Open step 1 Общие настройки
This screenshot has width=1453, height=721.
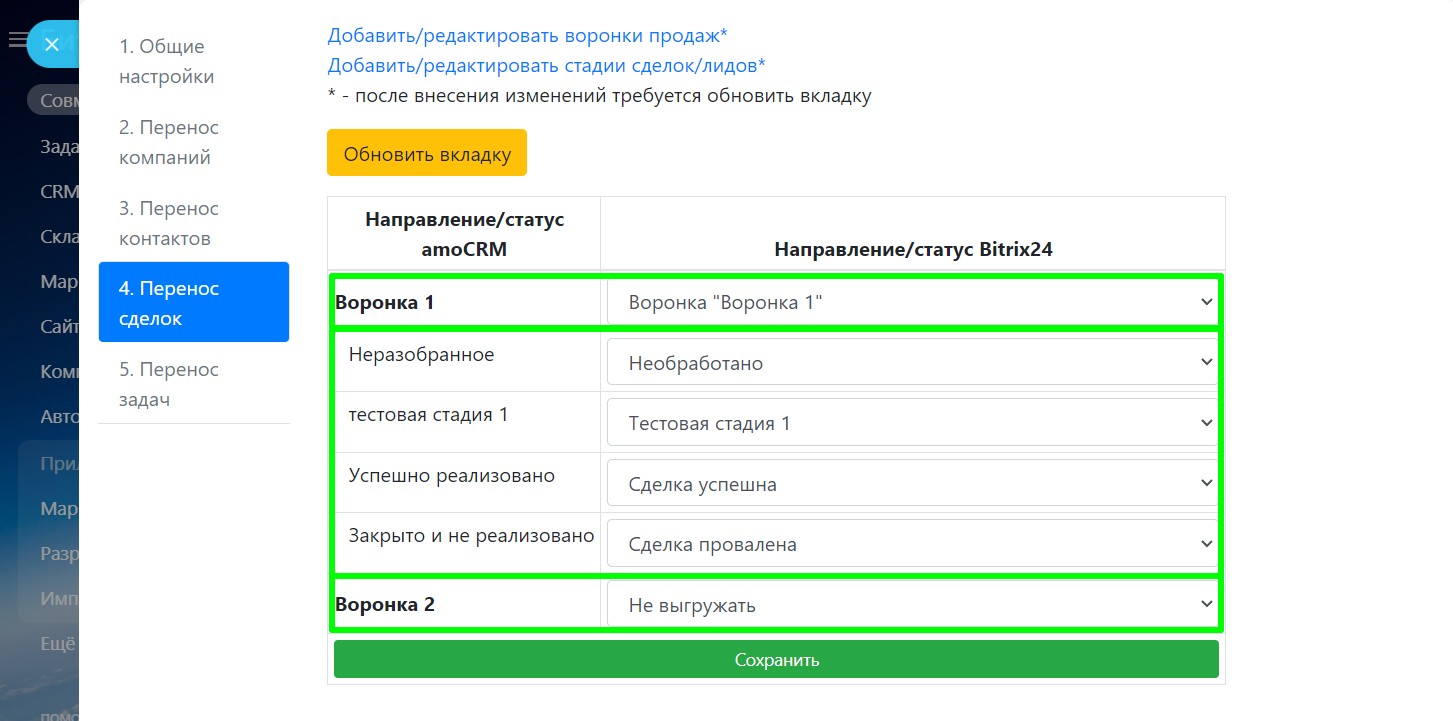(193, 61)
